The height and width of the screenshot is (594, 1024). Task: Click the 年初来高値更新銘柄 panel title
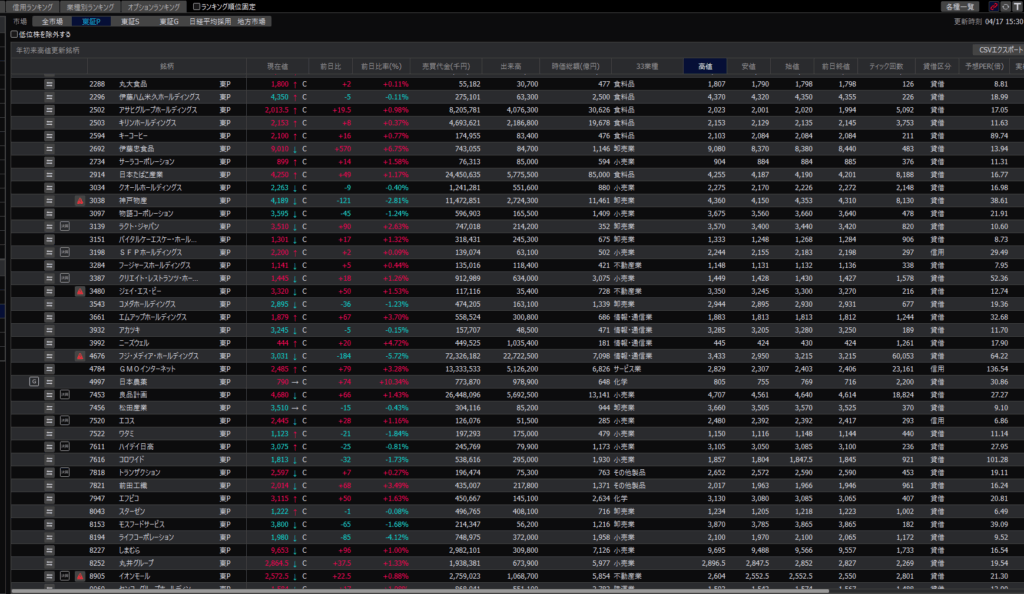[x=48, y=50]
